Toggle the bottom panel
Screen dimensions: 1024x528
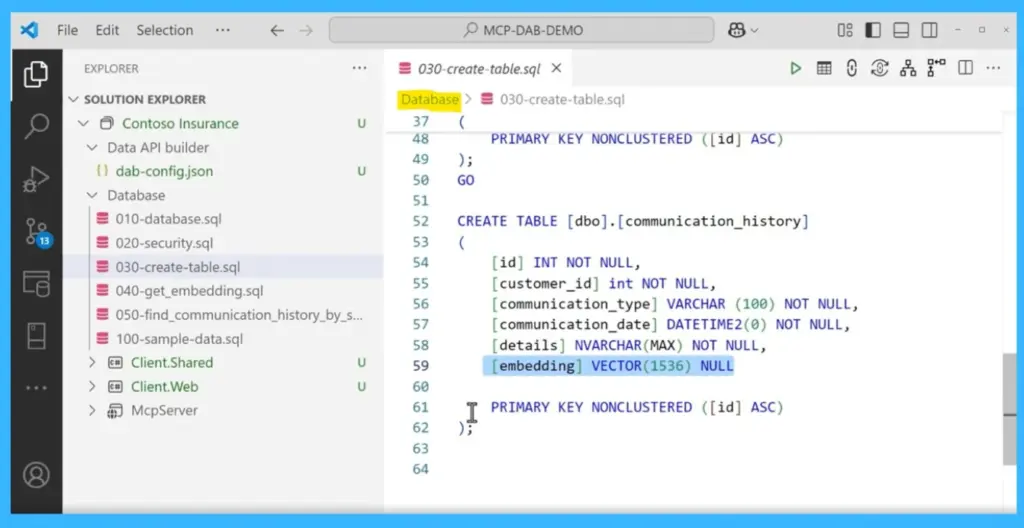[x=901, y=30]
